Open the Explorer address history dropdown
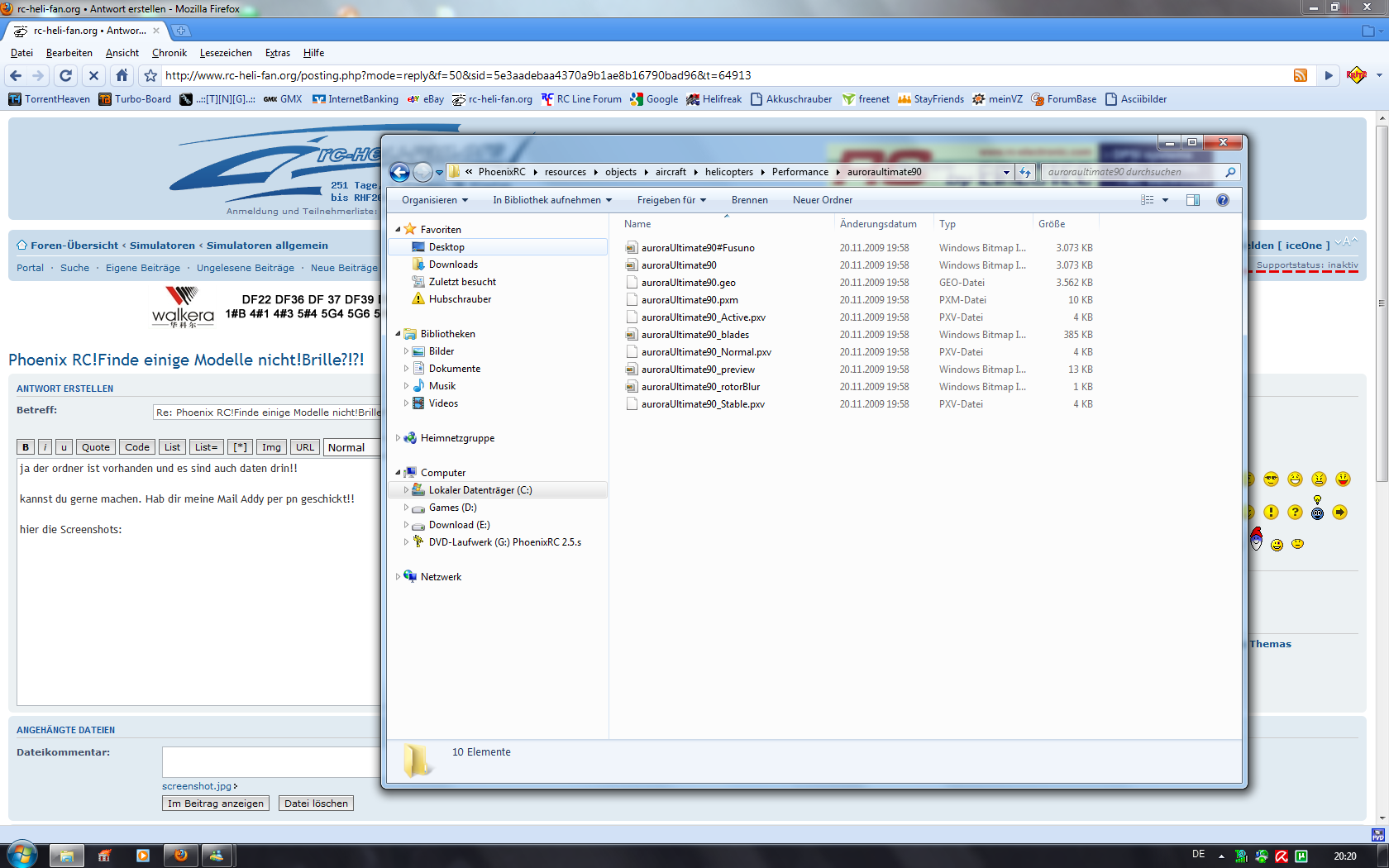The height and width of the screenshot is (868, 1389). pyautogui.click(x=1006, y=172)
